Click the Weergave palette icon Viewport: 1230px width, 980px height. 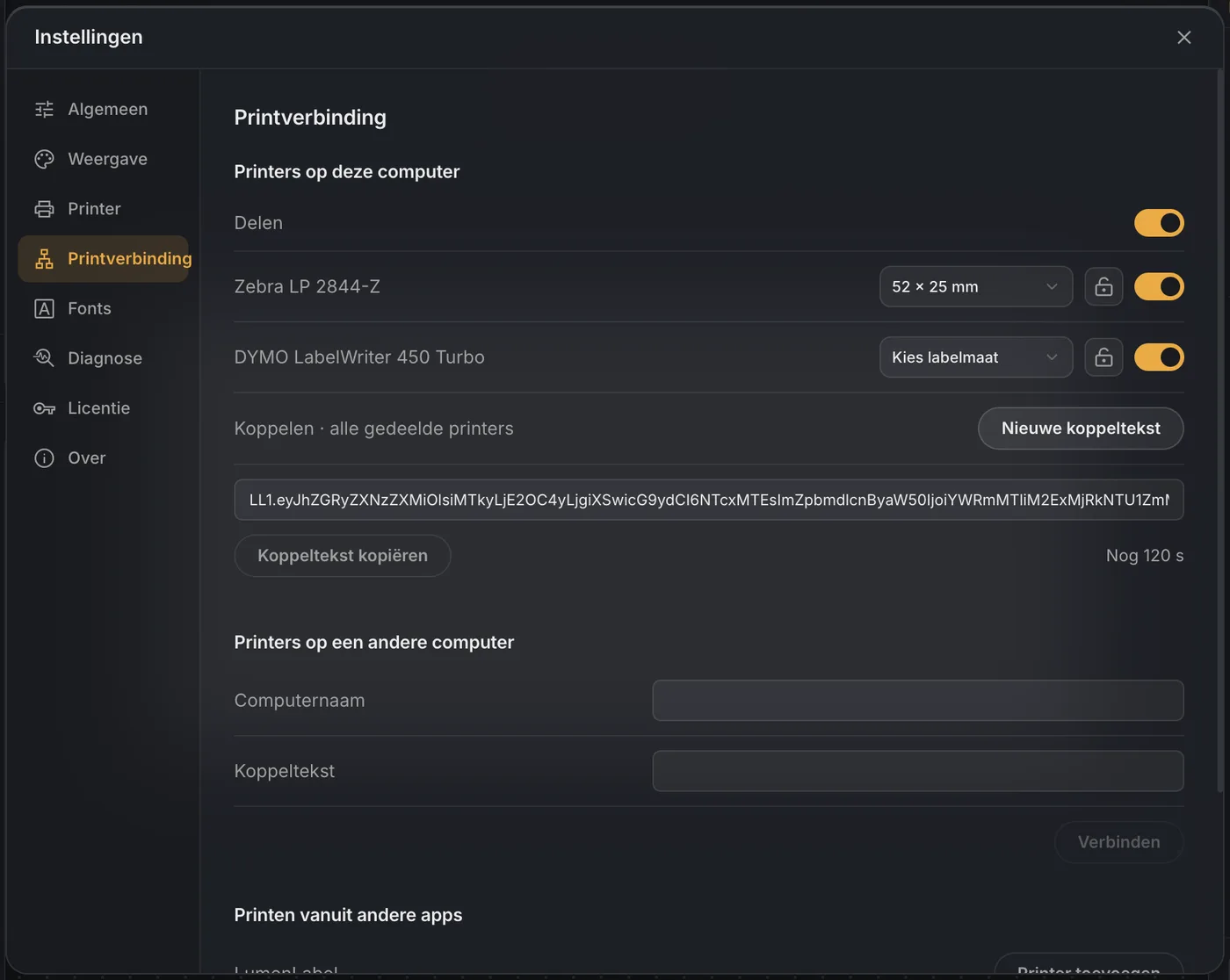tap(44, 159)
